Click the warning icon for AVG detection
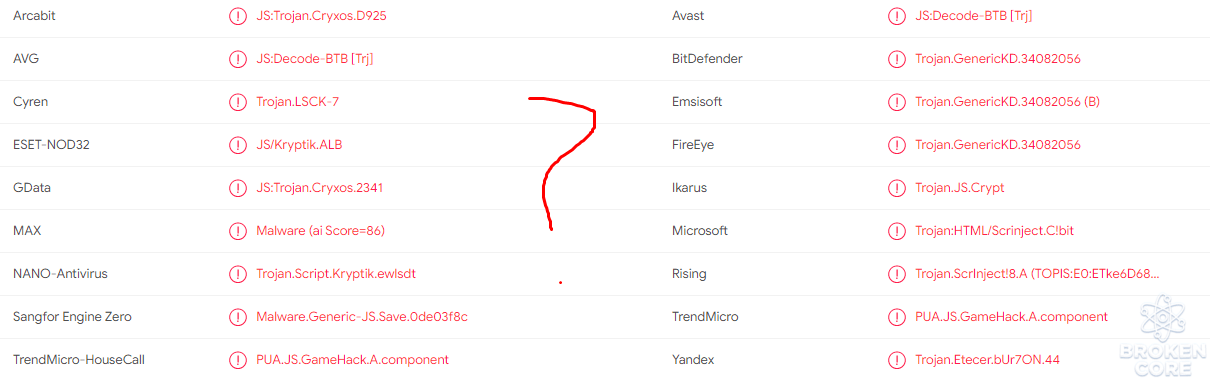Screen dimensions: 1210x379 (238, 59)
